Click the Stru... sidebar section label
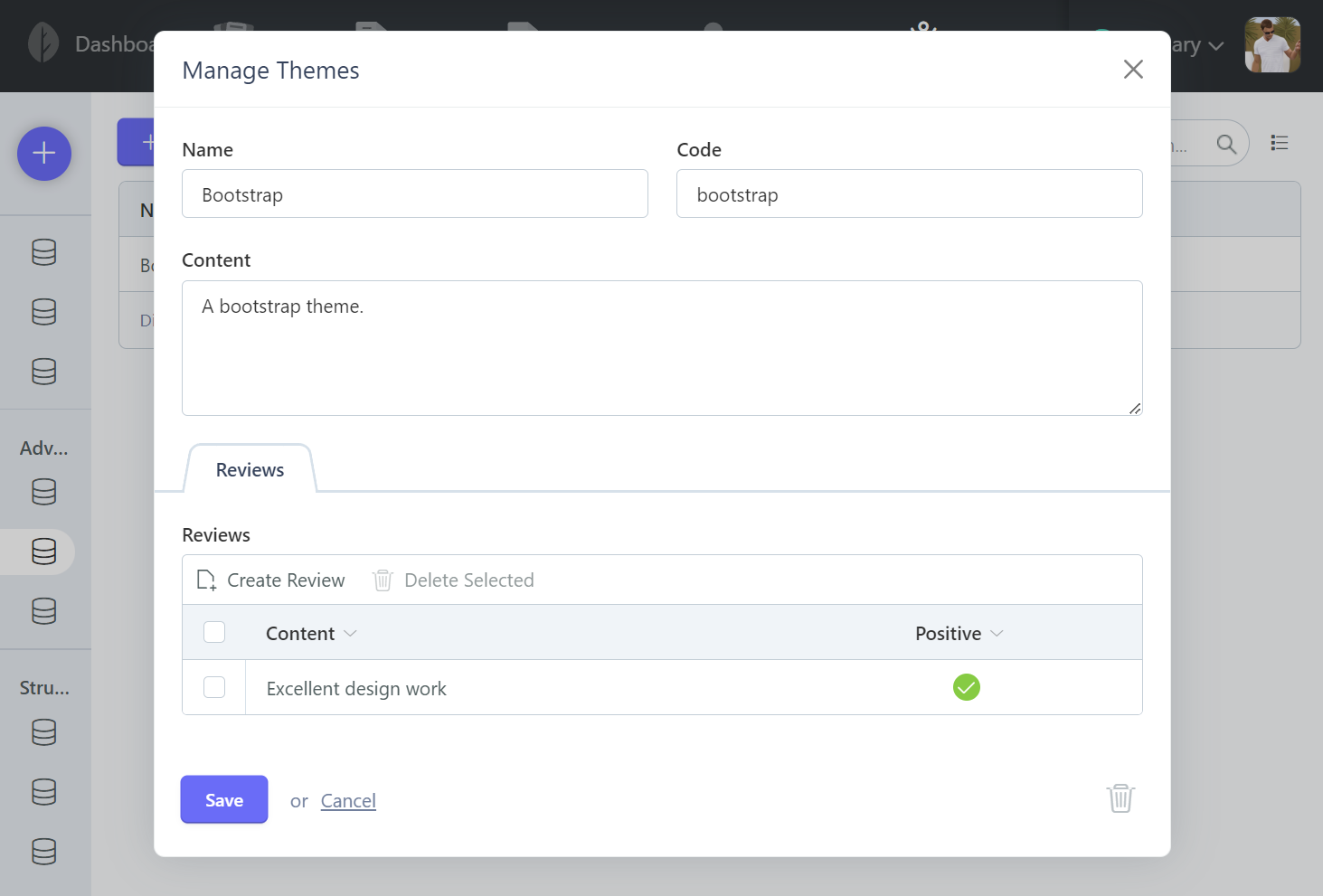 [44, 688]
